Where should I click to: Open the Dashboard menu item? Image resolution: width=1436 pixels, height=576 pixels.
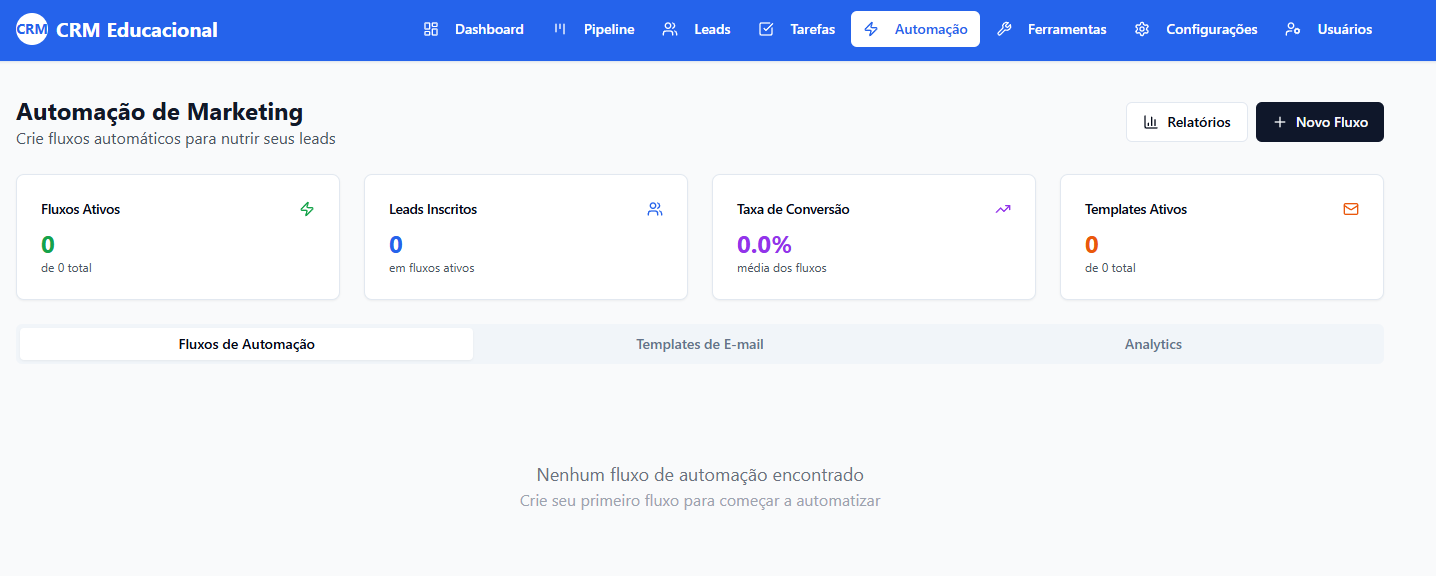click(x=473, y=29)
